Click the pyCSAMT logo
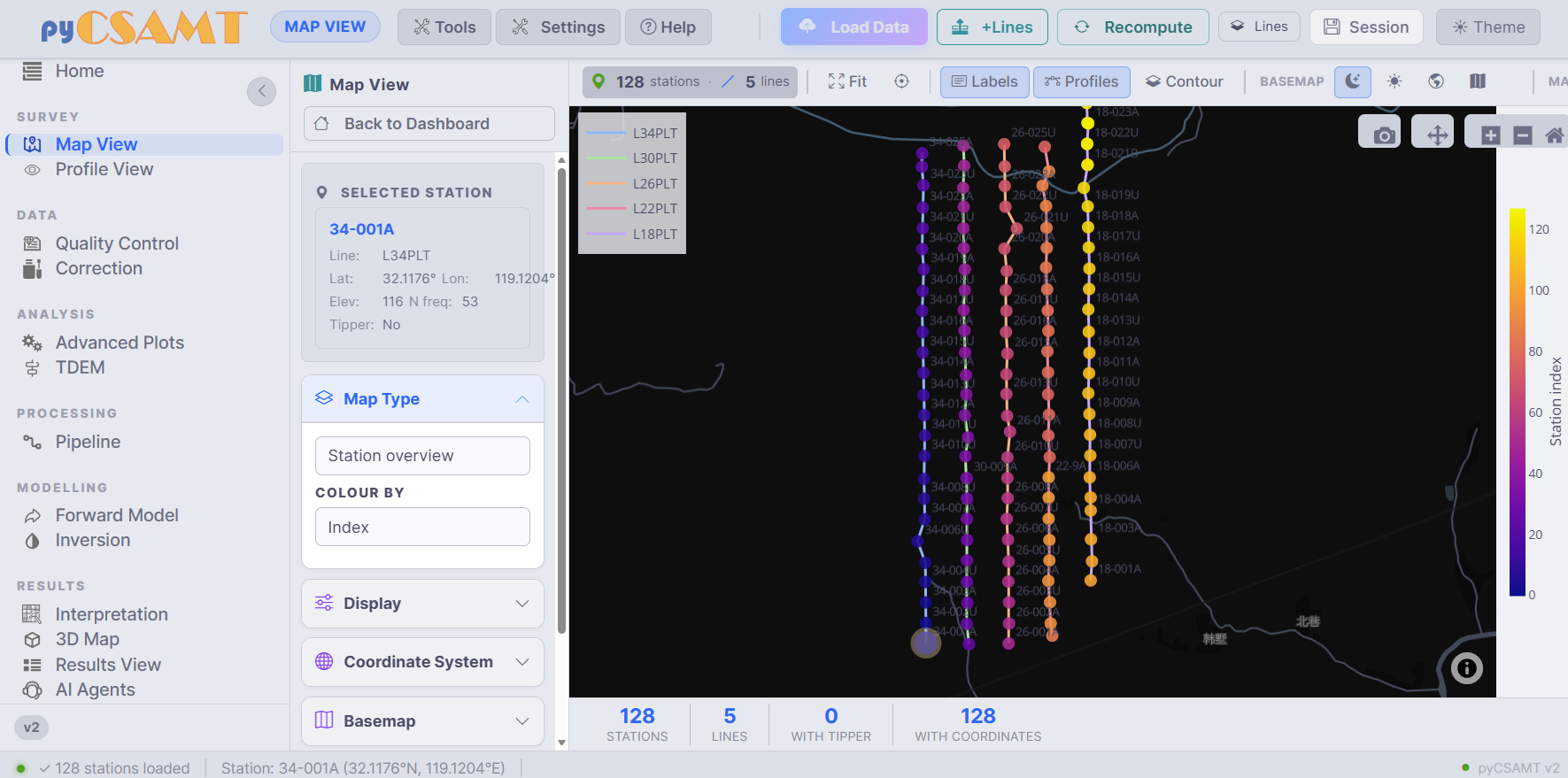 pos(144,27)
